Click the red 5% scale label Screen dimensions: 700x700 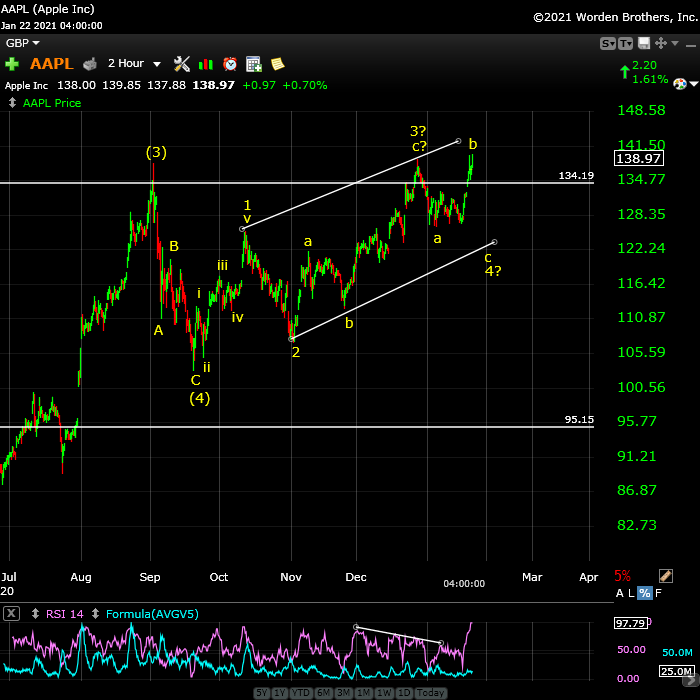[622, 576]
